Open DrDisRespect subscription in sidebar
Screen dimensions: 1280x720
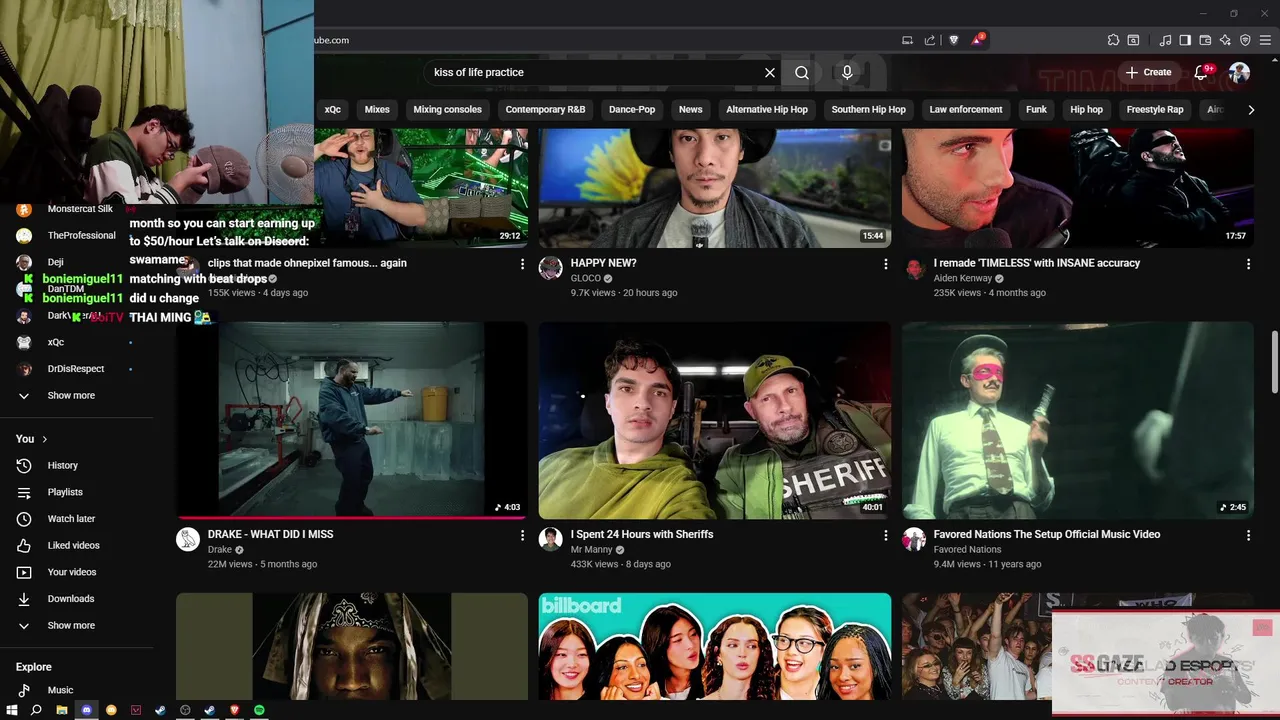coord(77,369)
